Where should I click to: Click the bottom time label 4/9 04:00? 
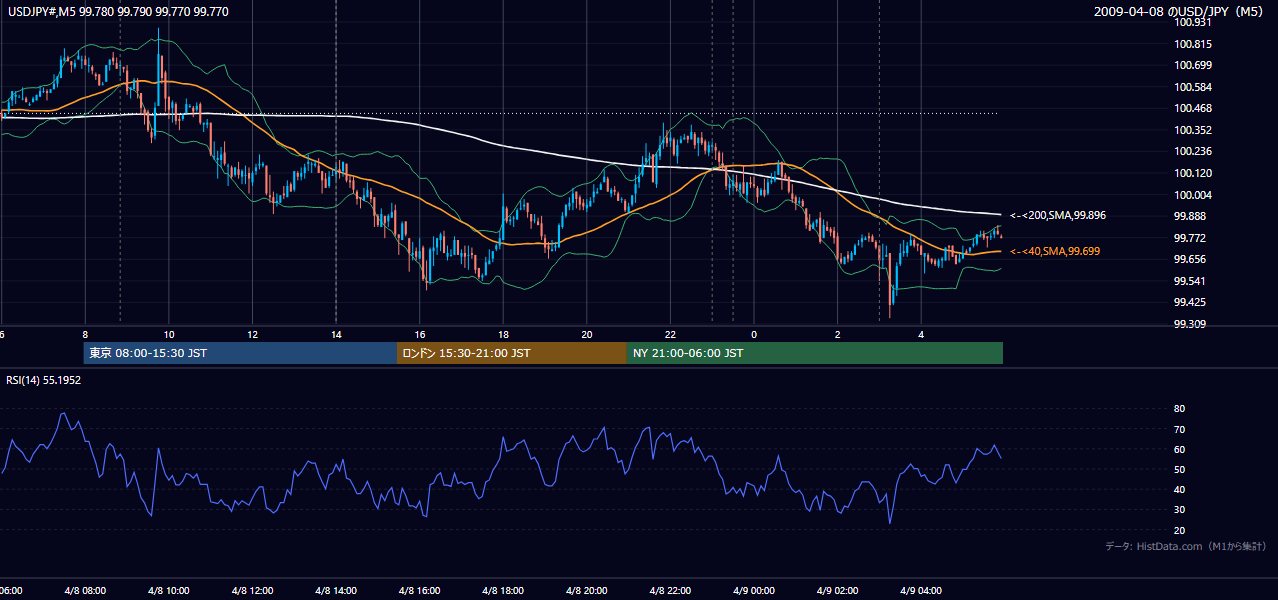click(x=922, y=591)
